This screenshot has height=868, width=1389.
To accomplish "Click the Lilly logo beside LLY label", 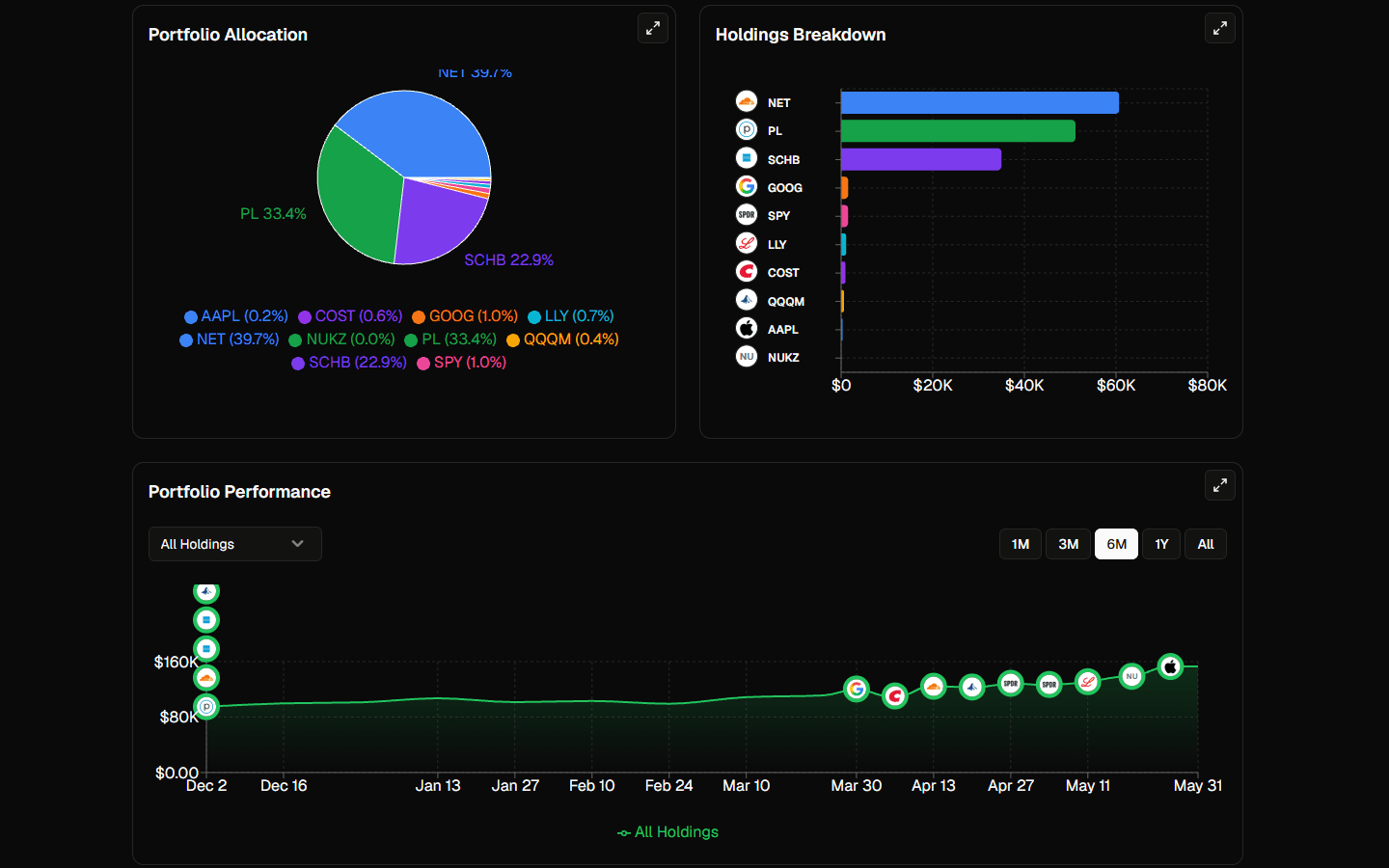I will [x=747, y=243].
